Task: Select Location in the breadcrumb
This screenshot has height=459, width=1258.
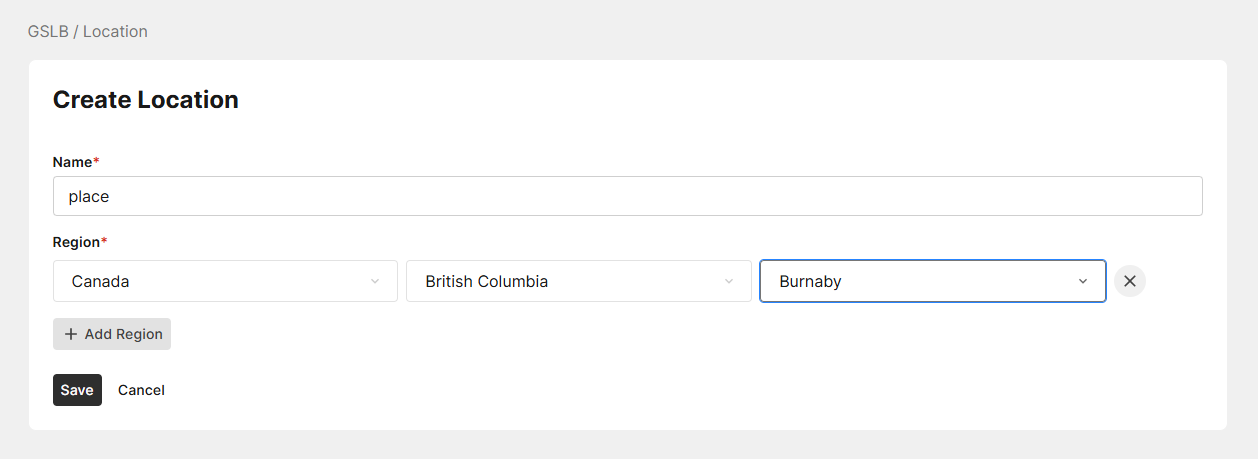Action: 115,31
